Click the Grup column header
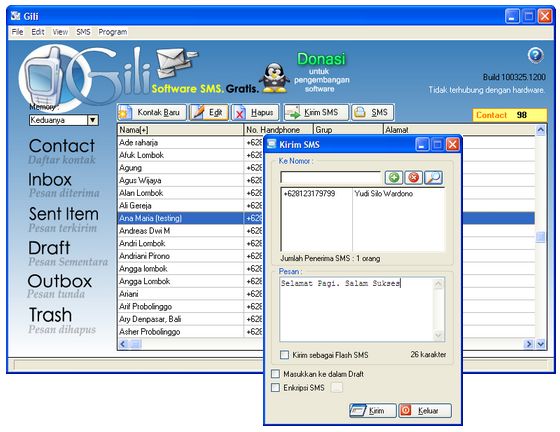 (348, 130)
